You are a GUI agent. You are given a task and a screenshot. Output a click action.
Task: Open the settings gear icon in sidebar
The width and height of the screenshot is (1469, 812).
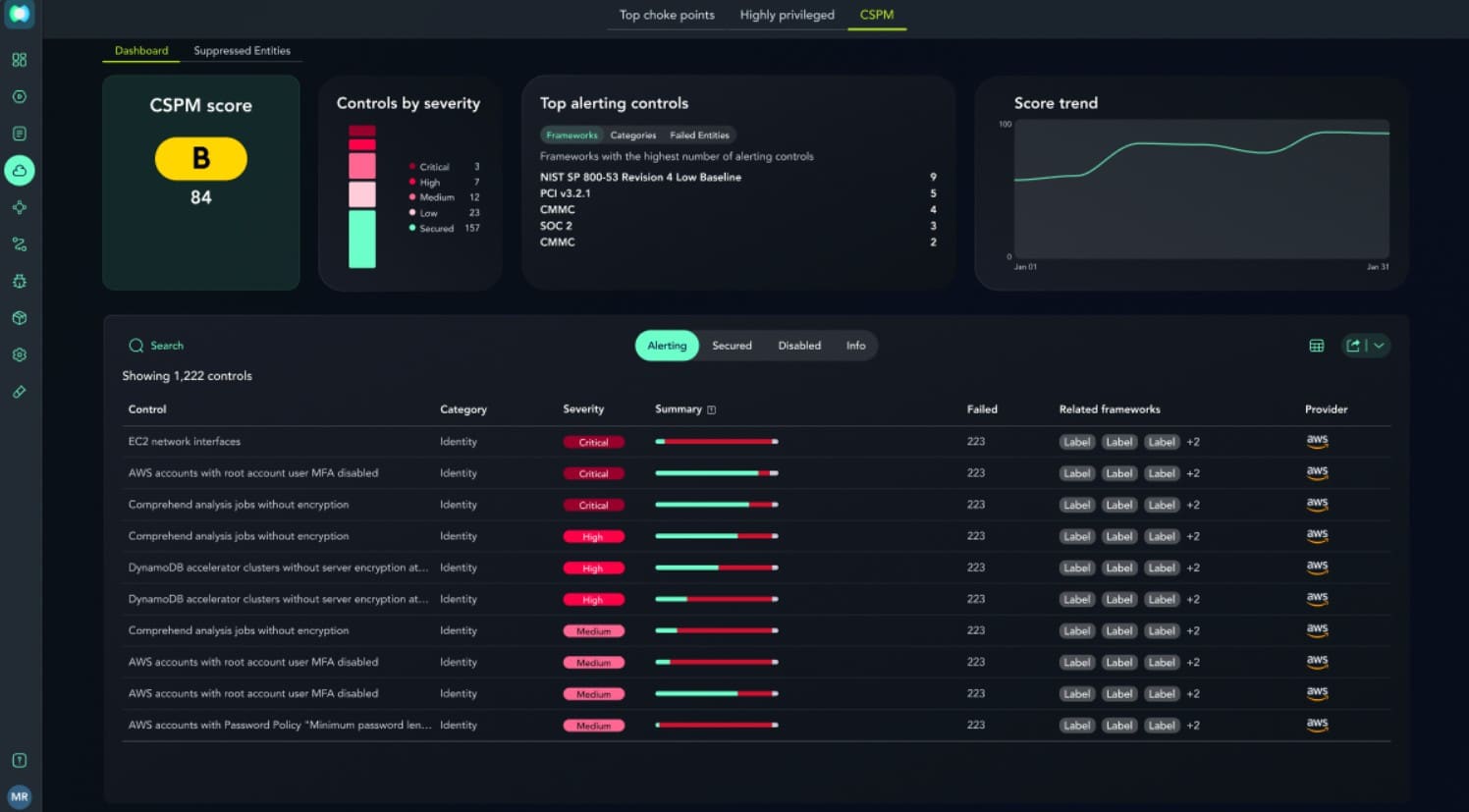[19, 354]
